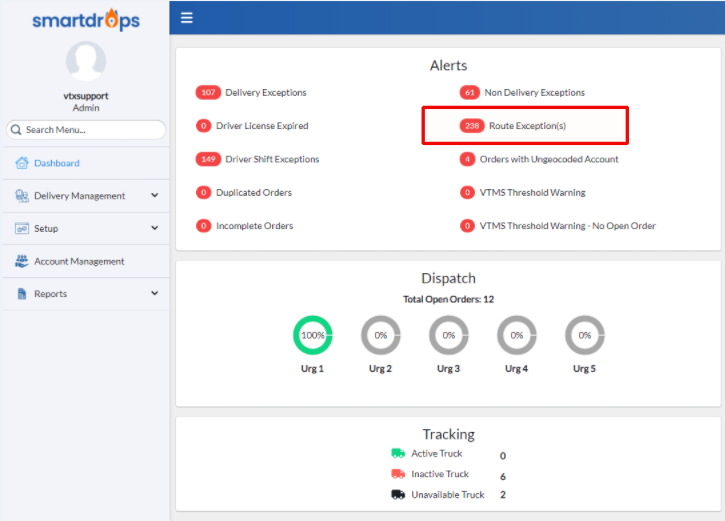Click the Active Truck count 0
Image resolution: width=725 pixels, height=521 pixels.
coord(503,456)
